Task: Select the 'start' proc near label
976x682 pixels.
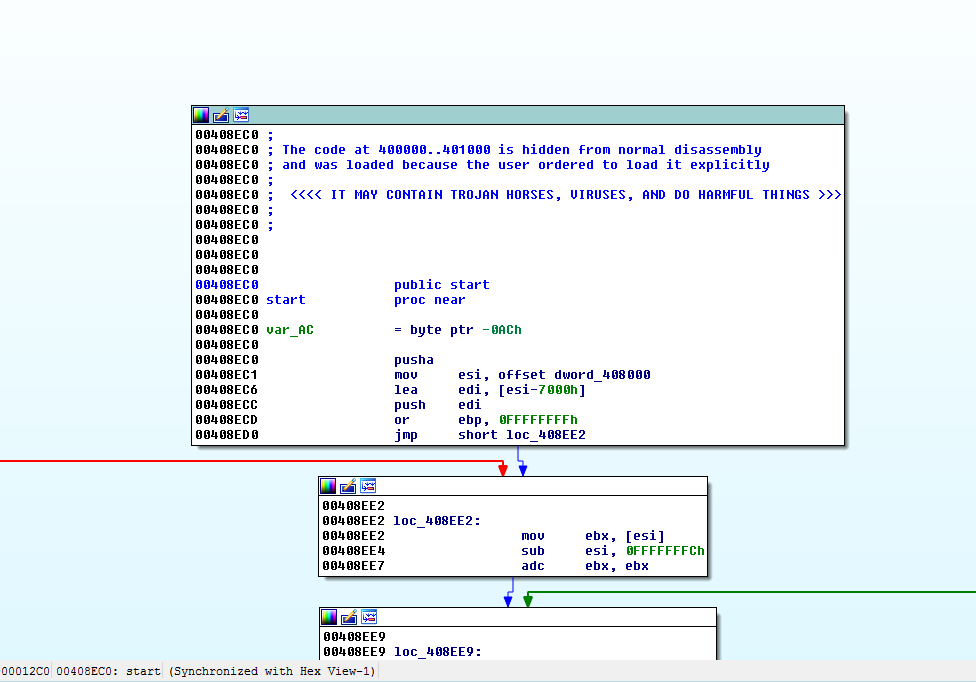Action: click(x=285, y=300)
